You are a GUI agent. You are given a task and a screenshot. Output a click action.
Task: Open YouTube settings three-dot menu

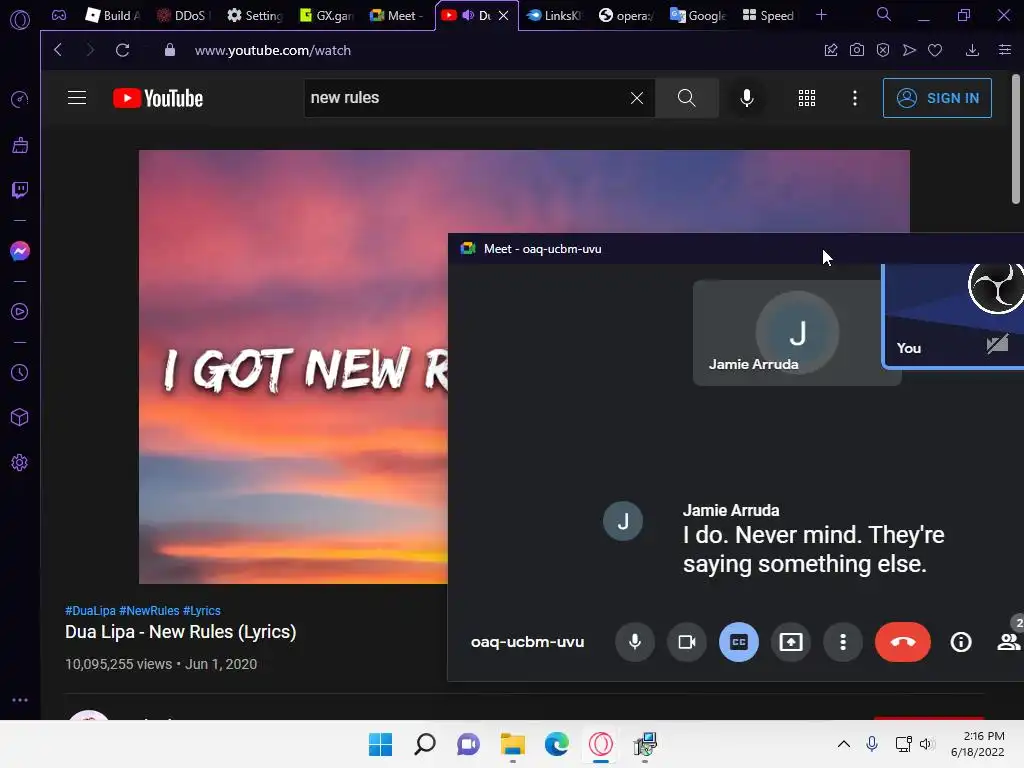855,98
